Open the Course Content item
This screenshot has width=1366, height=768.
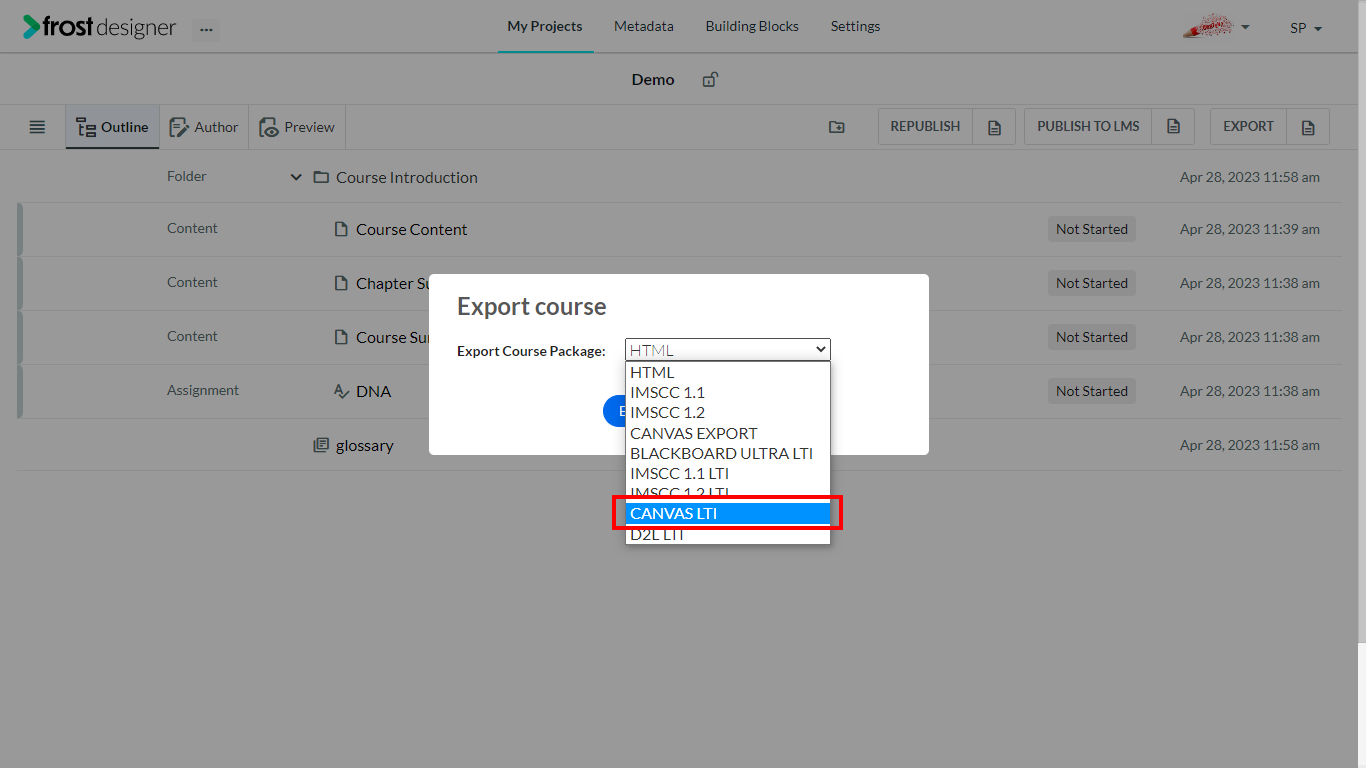pos(412,229)
